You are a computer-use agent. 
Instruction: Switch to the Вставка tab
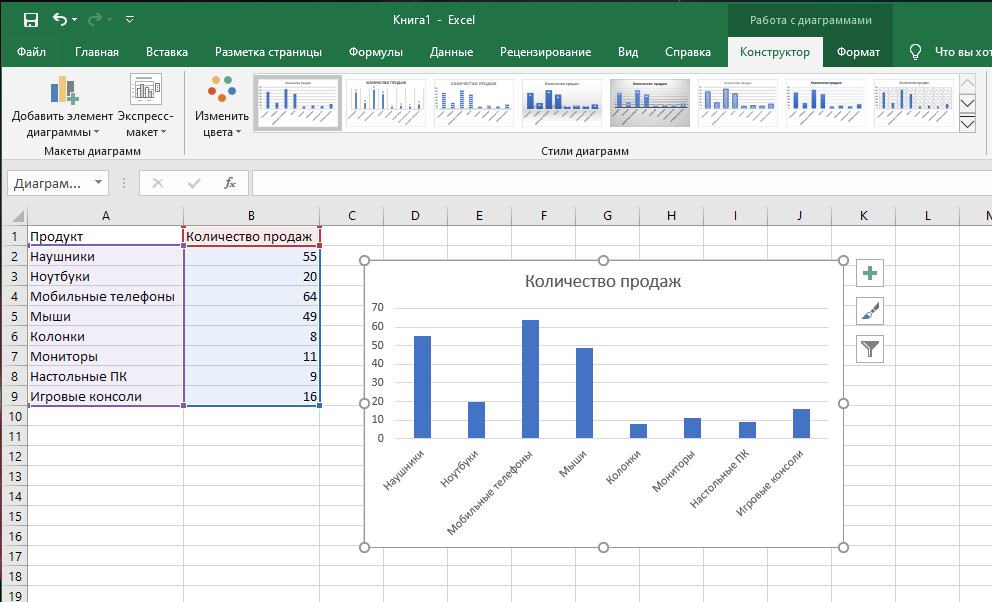click(x=166, y=52)
